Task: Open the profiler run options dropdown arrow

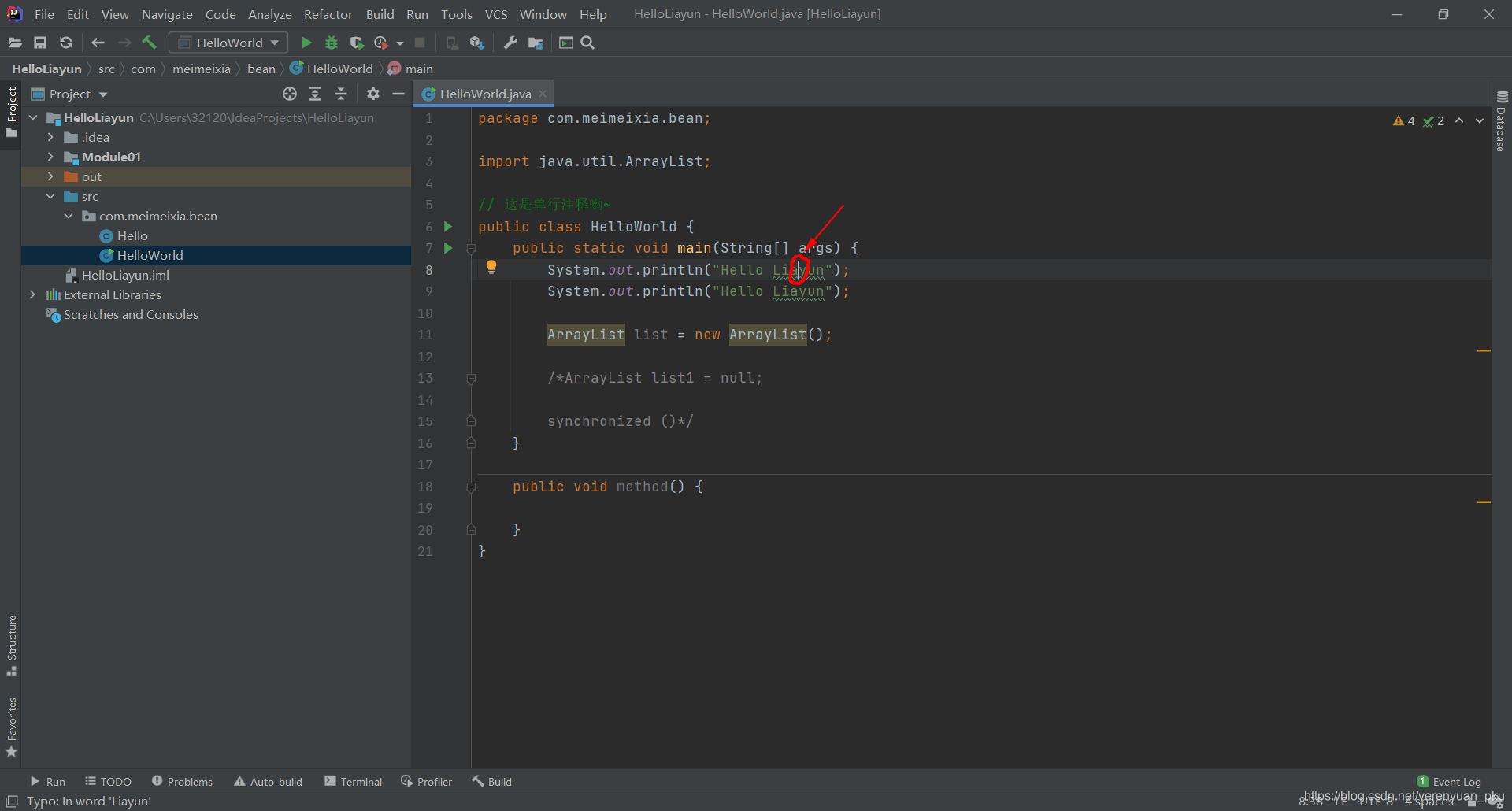Action: tap(400, 43)
